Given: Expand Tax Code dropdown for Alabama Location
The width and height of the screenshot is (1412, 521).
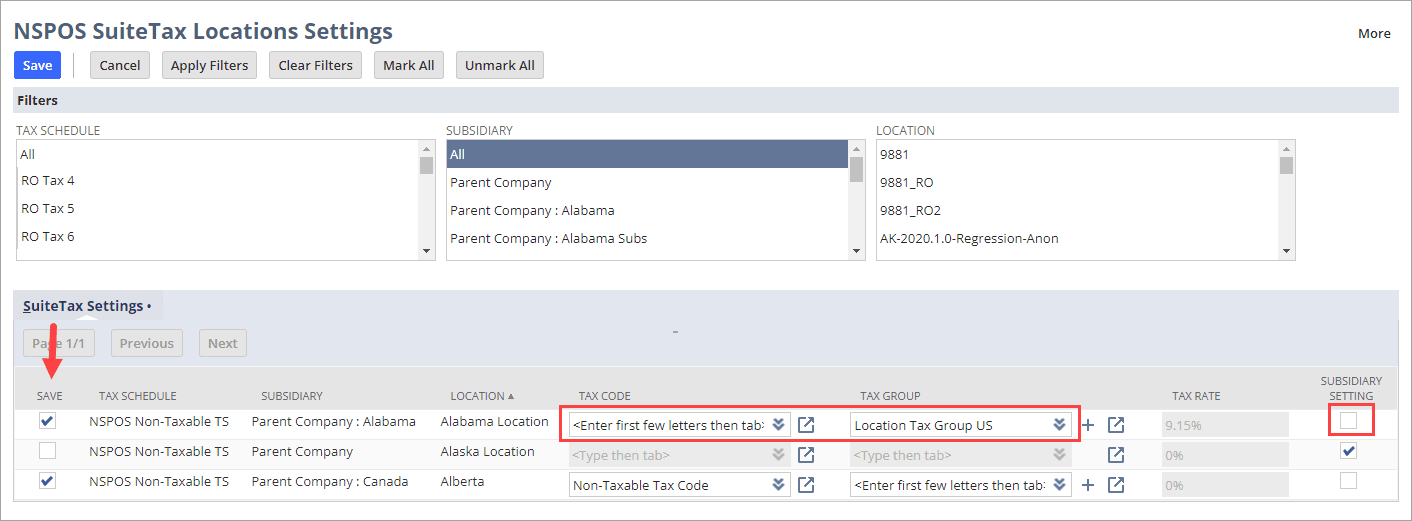Looking at the screenshot, I should tap(778, 425).
